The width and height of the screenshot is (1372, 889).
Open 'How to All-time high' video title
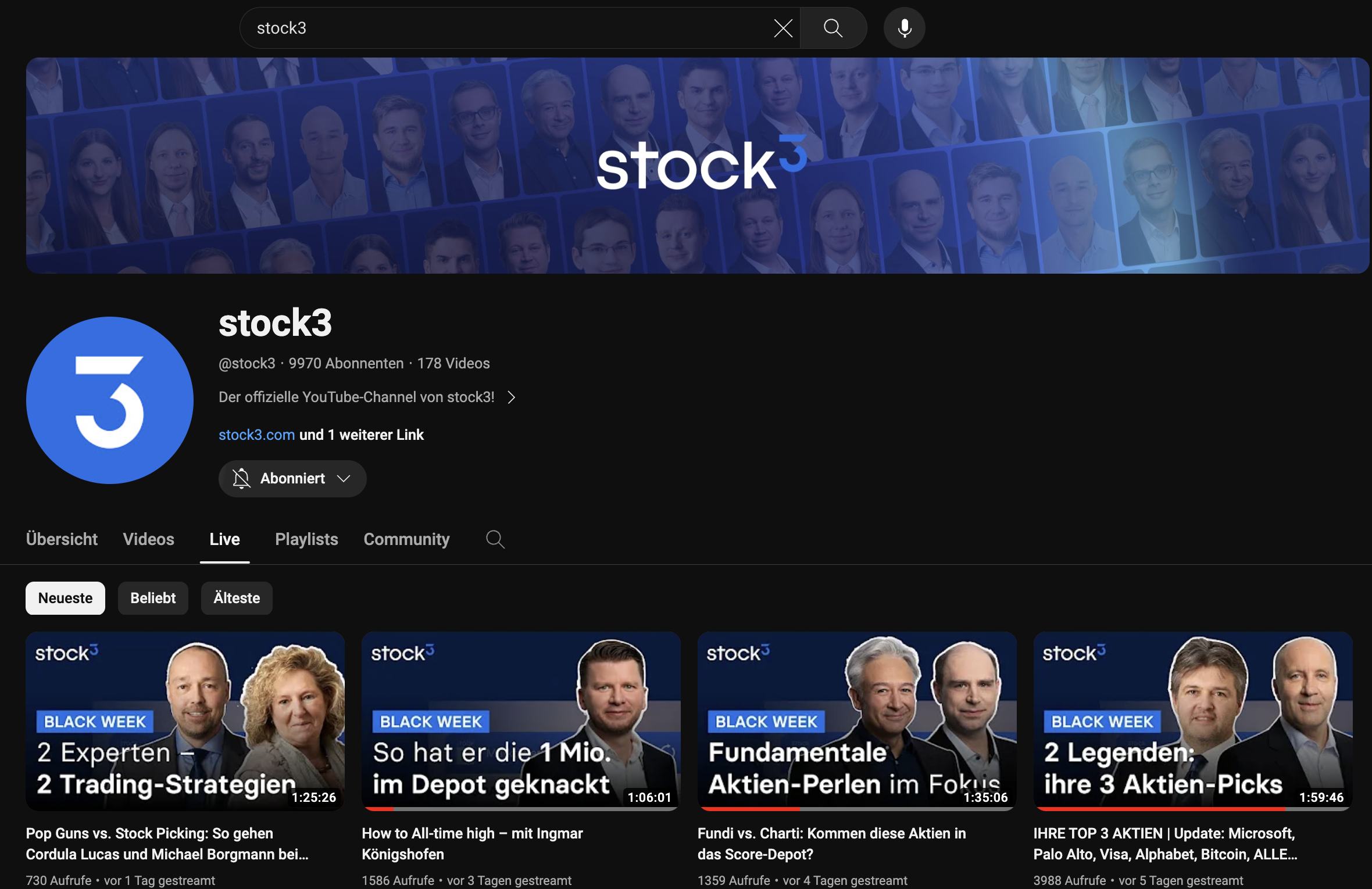(x=472, y=844)
